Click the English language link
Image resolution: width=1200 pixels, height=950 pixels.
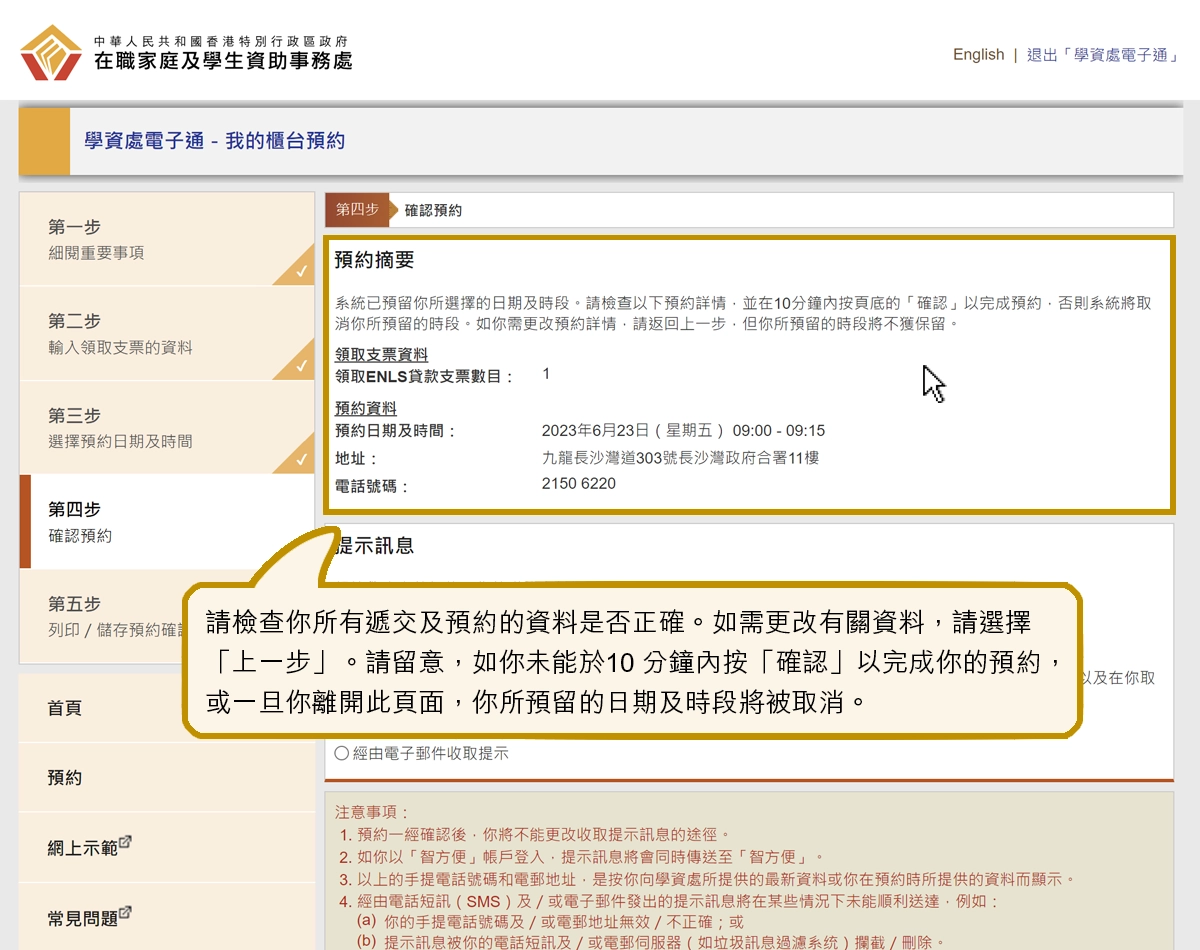pyautogui.click(x=978, y=54)
